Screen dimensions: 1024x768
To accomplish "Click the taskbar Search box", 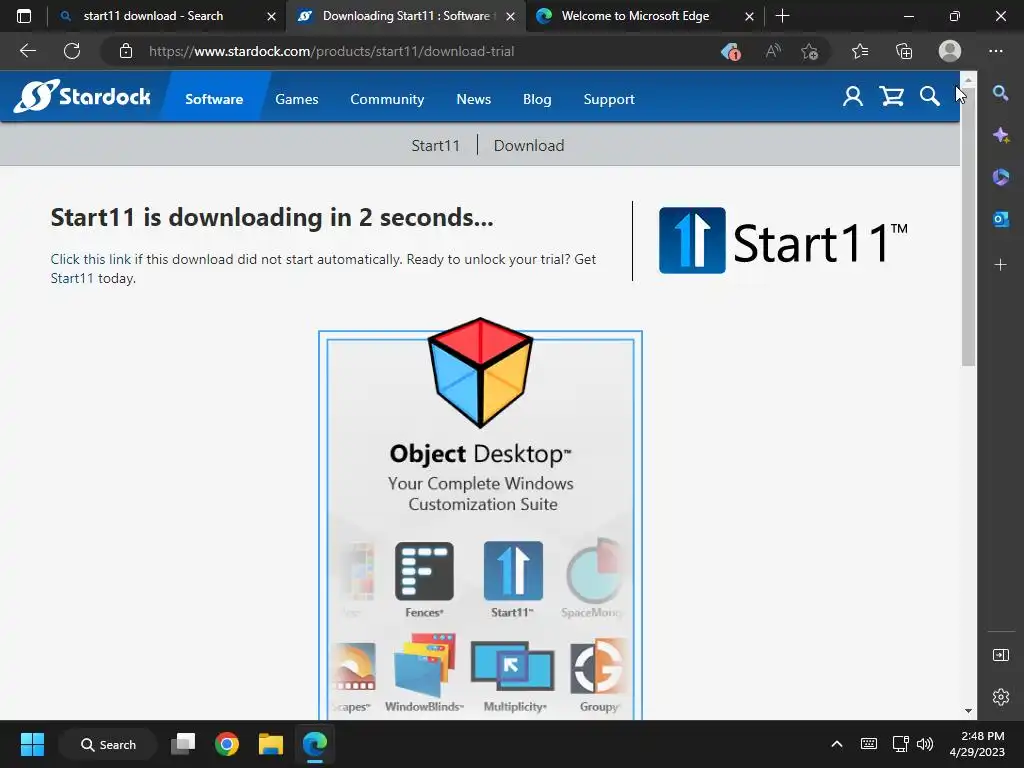I will point(108,744).
